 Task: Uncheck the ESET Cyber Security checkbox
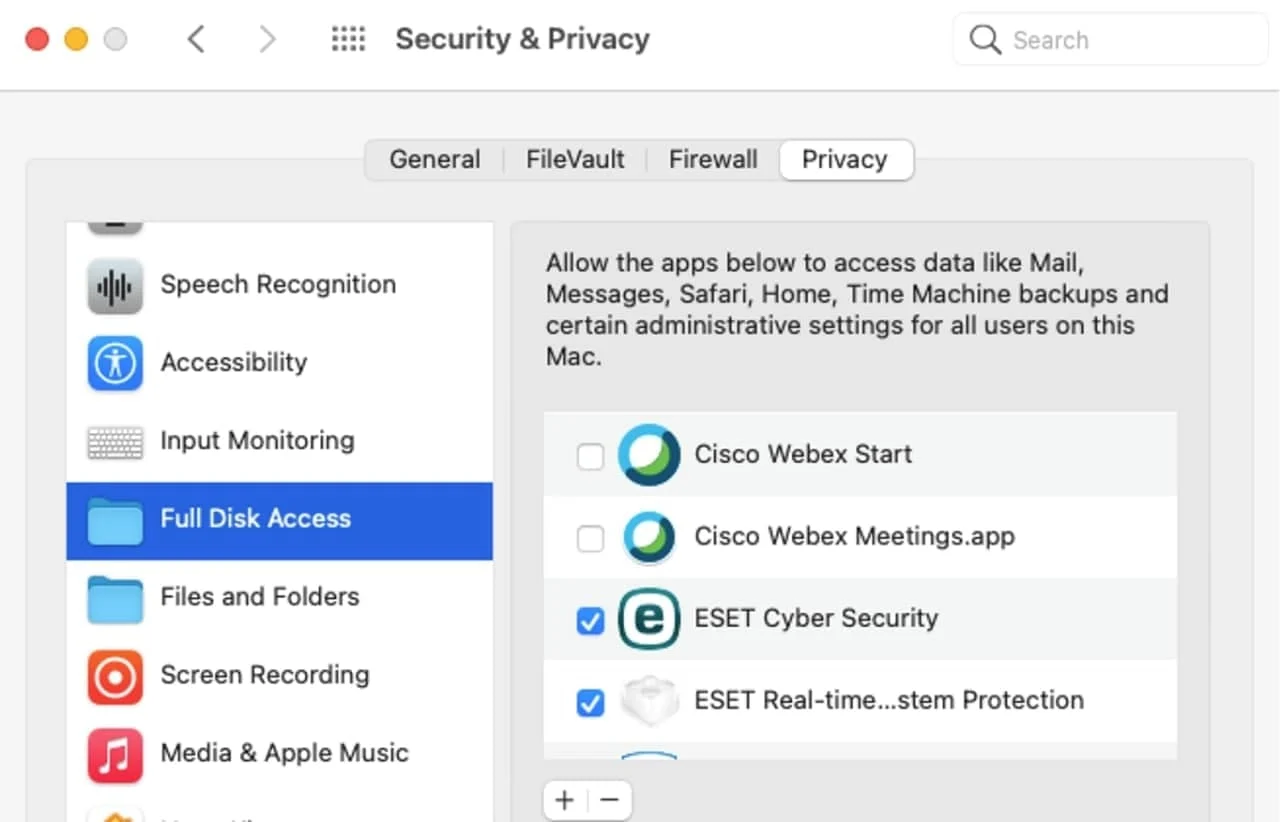click(591, 621)
